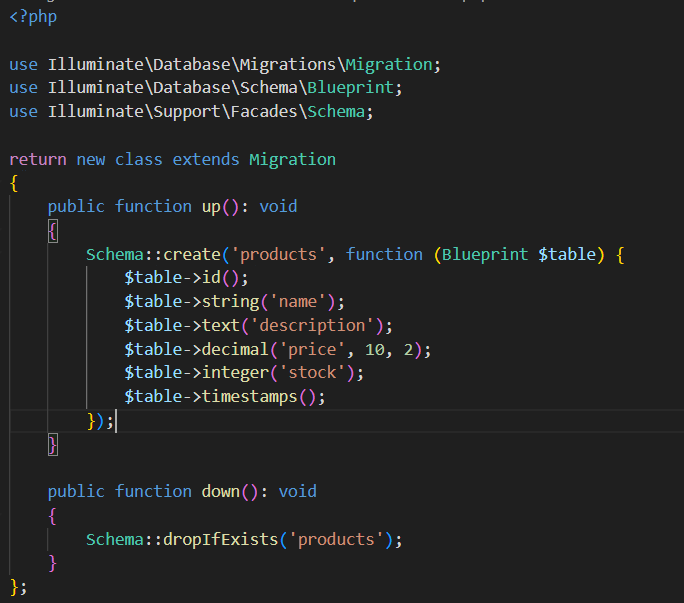
Task: Click Schema in the Facades use statement
Action: click(x=337, y=111)
